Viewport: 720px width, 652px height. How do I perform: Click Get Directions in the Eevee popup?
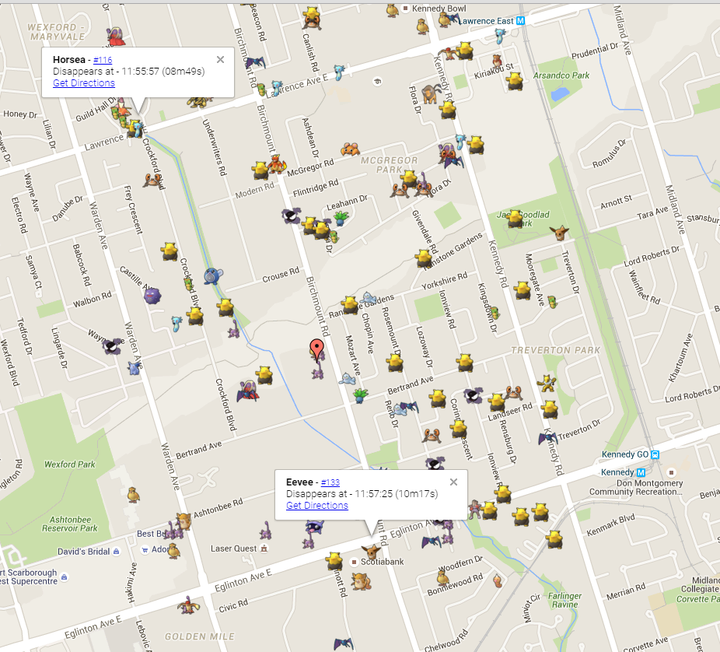pyautogui.click(x=317, y=506)
